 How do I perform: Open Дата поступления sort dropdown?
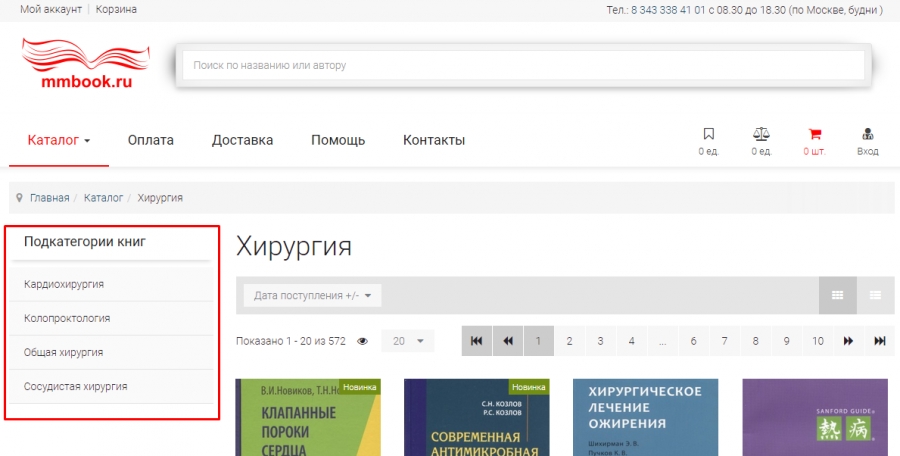312,295
